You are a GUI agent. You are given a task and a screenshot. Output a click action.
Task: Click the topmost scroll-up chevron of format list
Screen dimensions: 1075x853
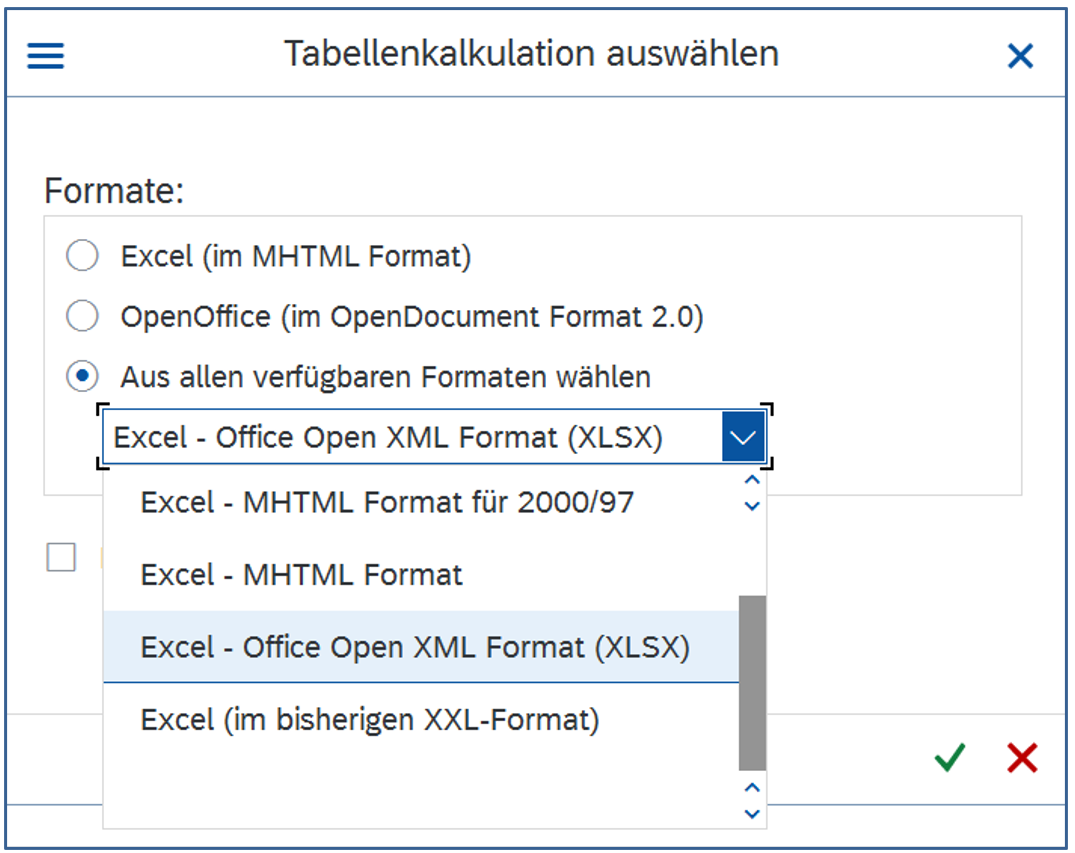tap(753, 480)
